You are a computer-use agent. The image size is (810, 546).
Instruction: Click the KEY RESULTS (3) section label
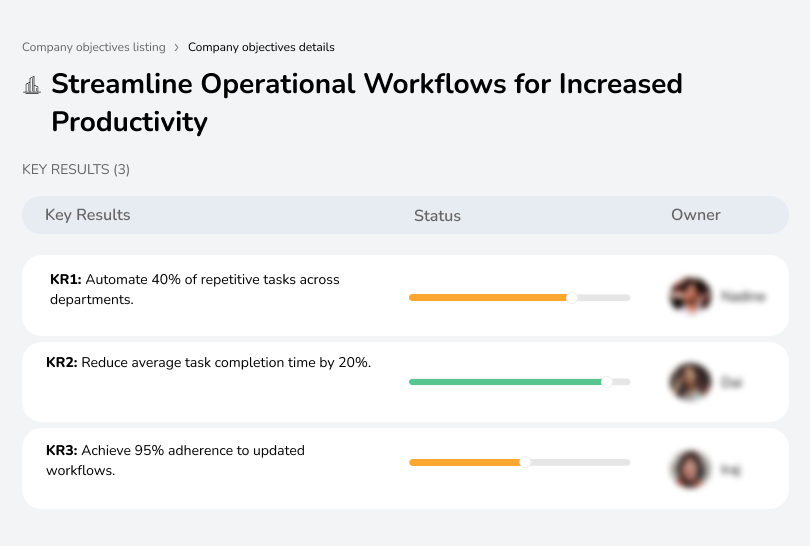coord(76,170)
